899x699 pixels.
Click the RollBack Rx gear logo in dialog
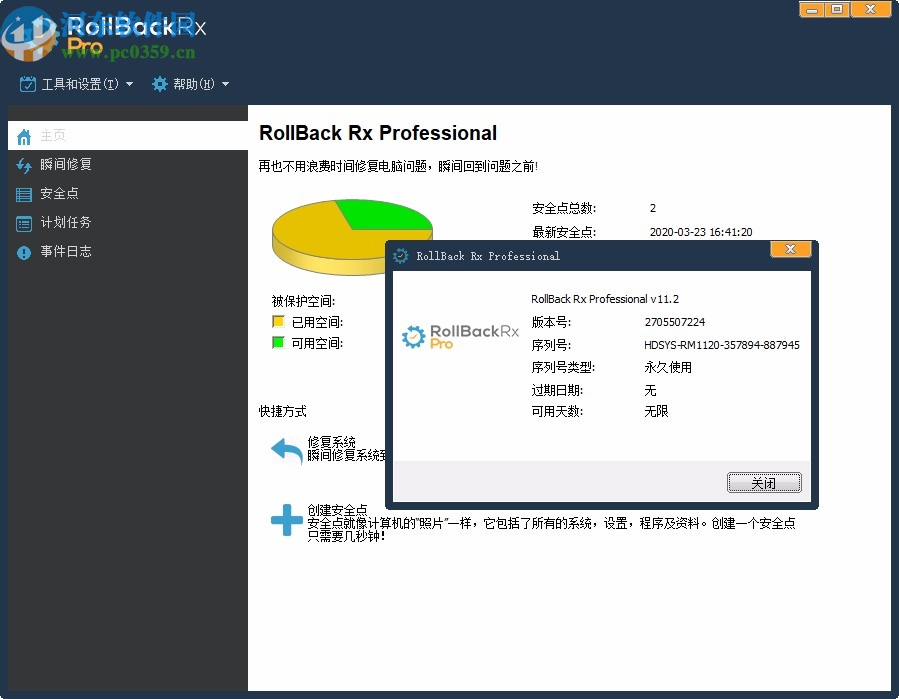pos(415,337)
